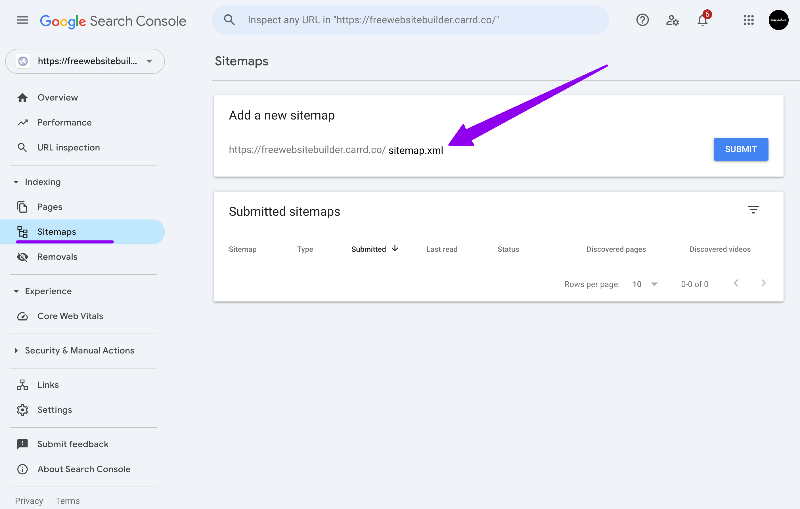Open the notifications bell
Image resolution: width=800 pixels, height=509 pixels.
pyautogui.click(x=703, y=19)
